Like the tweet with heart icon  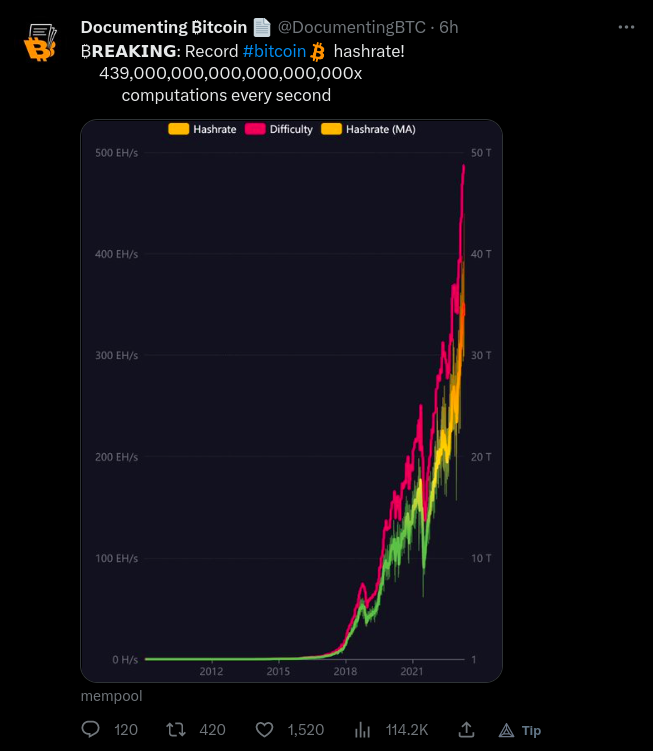point(264,729)
